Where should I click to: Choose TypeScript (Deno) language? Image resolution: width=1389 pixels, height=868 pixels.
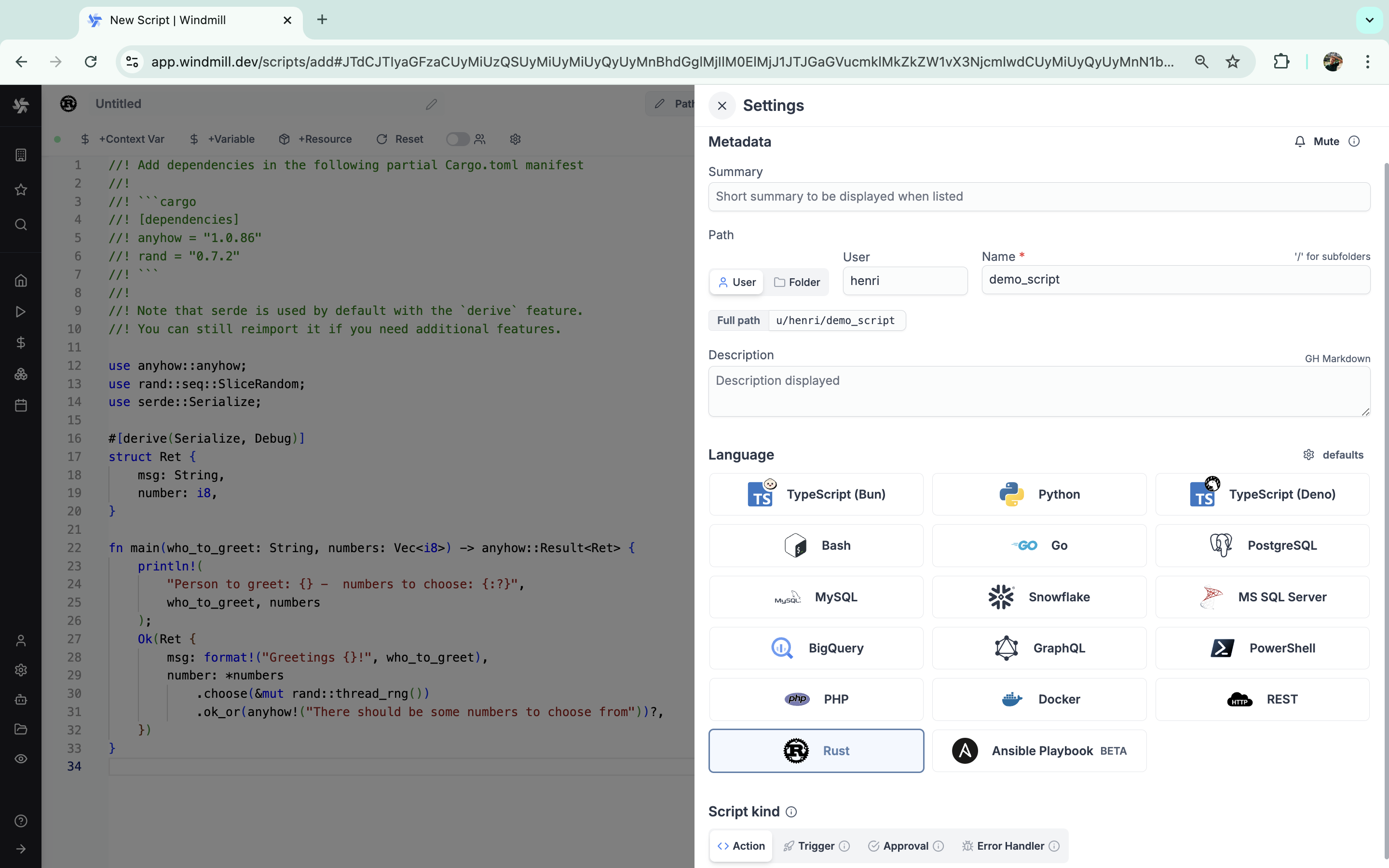point(1262,494)
